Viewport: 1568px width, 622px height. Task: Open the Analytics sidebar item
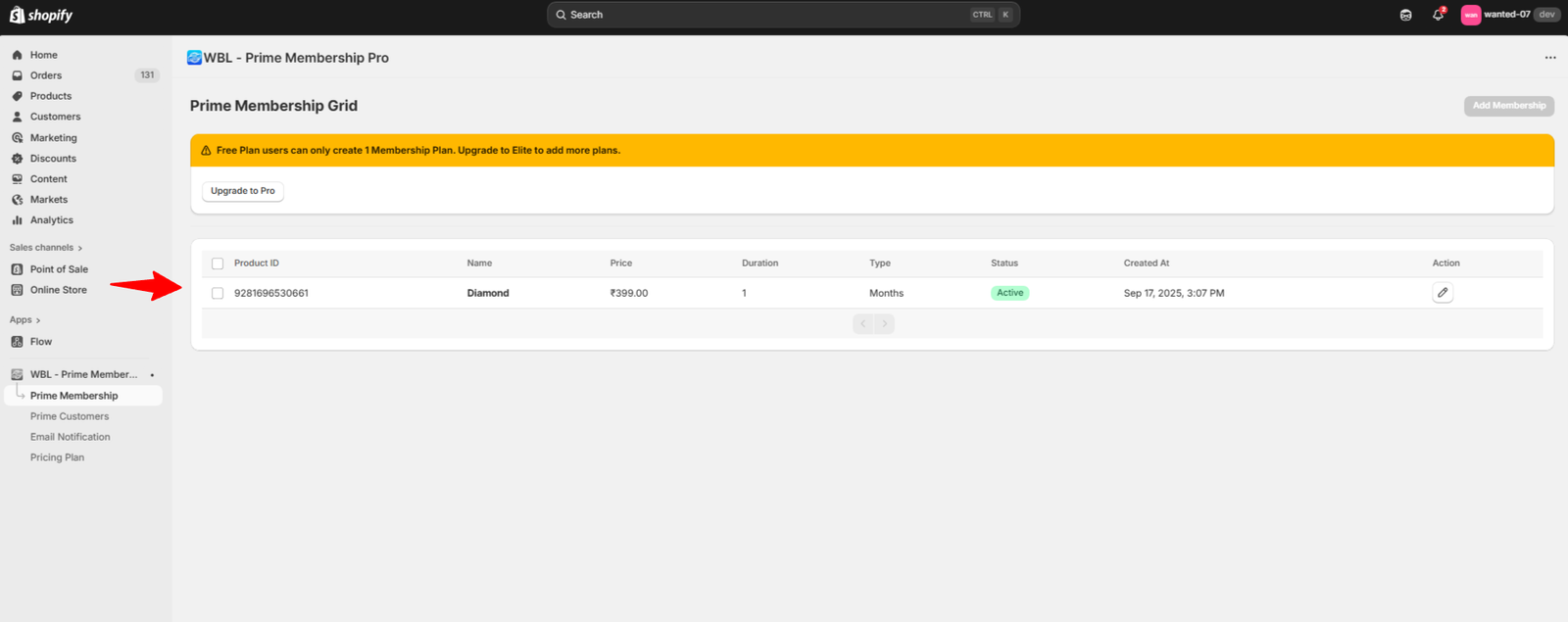click(51, 220)
